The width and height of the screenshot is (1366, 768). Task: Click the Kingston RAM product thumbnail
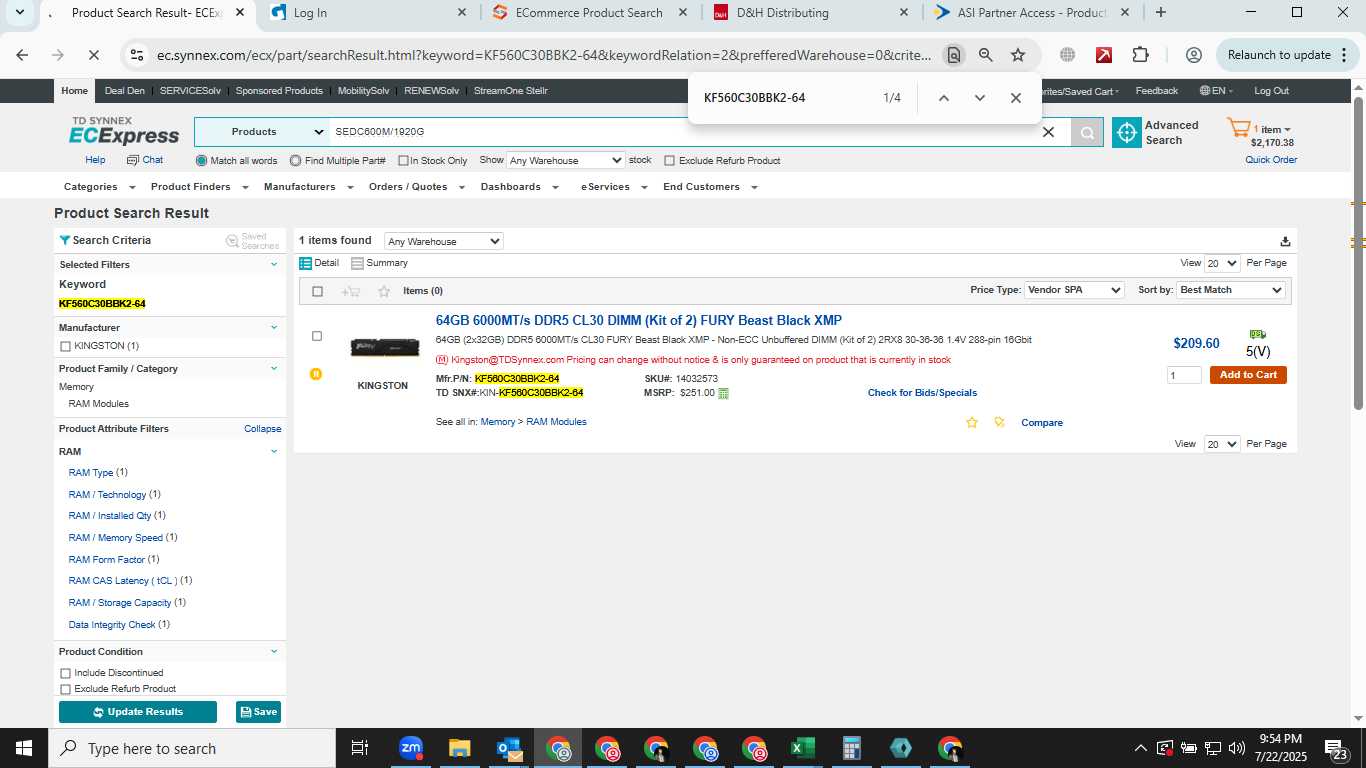[x=385, y=347]
